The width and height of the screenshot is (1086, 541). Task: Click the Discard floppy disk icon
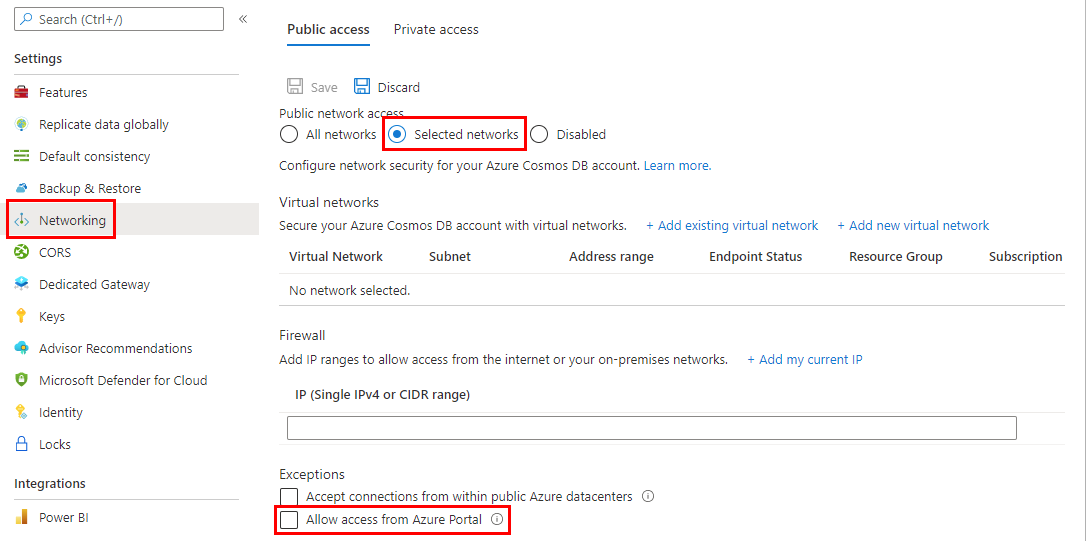tap(362, 87)
